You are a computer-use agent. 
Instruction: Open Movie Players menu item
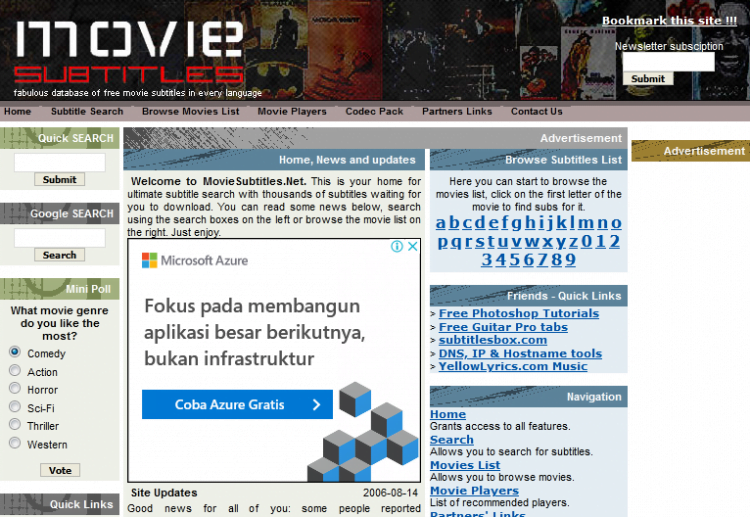[x=292, y=111]
